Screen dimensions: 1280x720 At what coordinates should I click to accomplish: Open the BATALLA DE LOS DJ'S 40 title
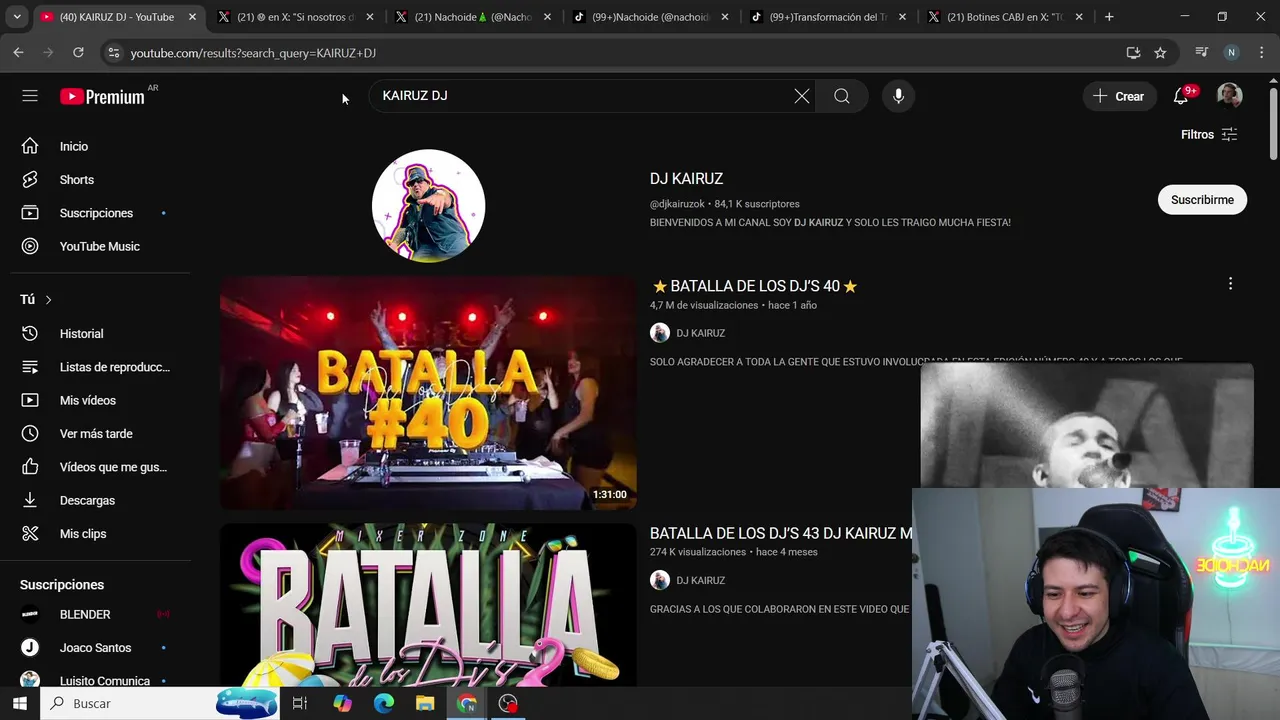click(x=754, y=286)
